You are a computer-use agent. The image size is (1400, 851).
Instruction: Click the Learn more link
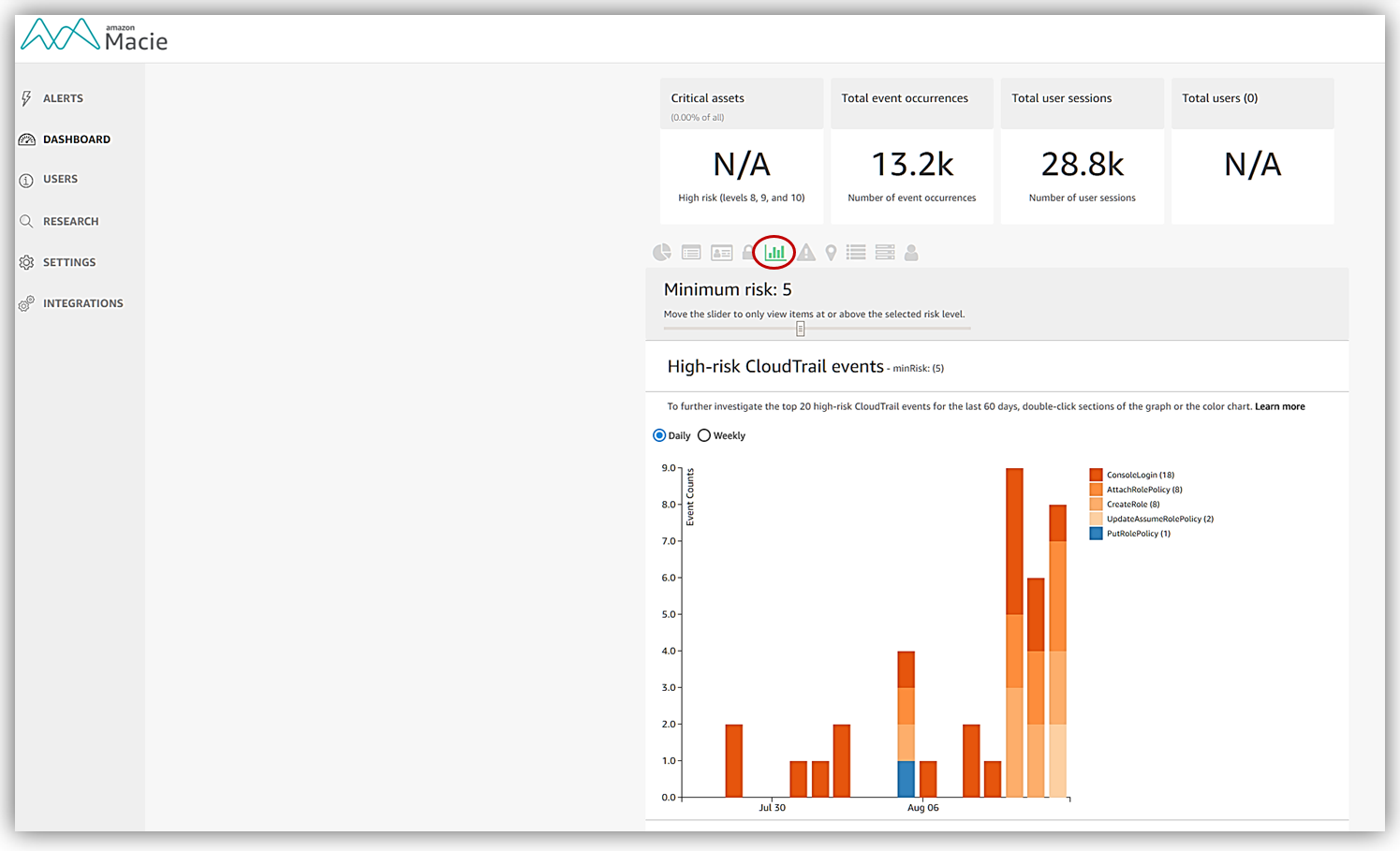pyautogui.click(x=1279, y=406)
